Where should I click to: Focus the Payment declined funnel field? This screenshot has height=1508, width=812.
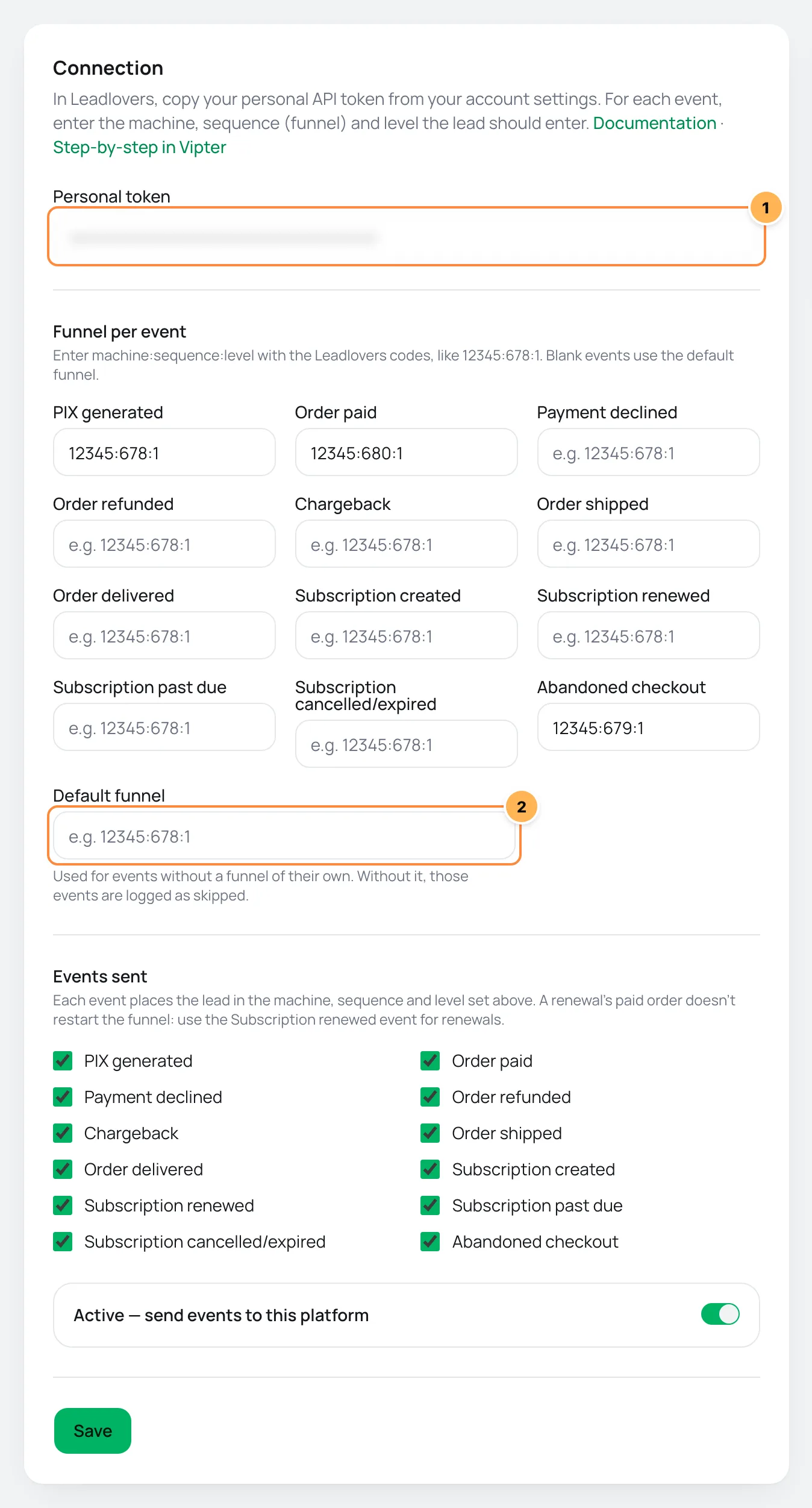[x=649, y=453]
